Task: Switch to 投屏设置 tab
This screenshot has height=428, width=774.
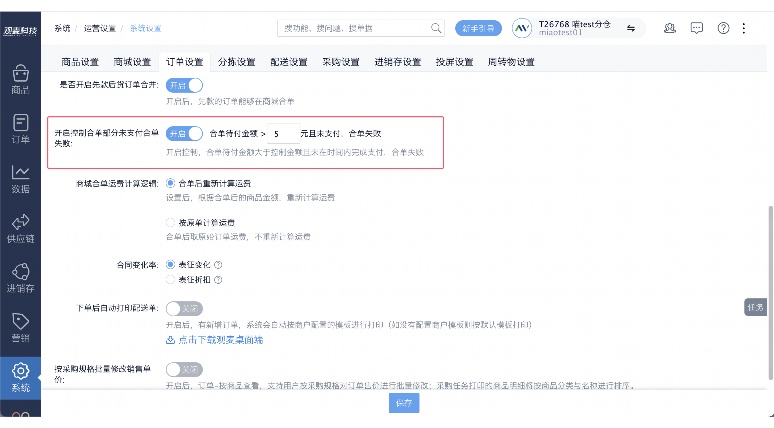Action: click(454, 62)
